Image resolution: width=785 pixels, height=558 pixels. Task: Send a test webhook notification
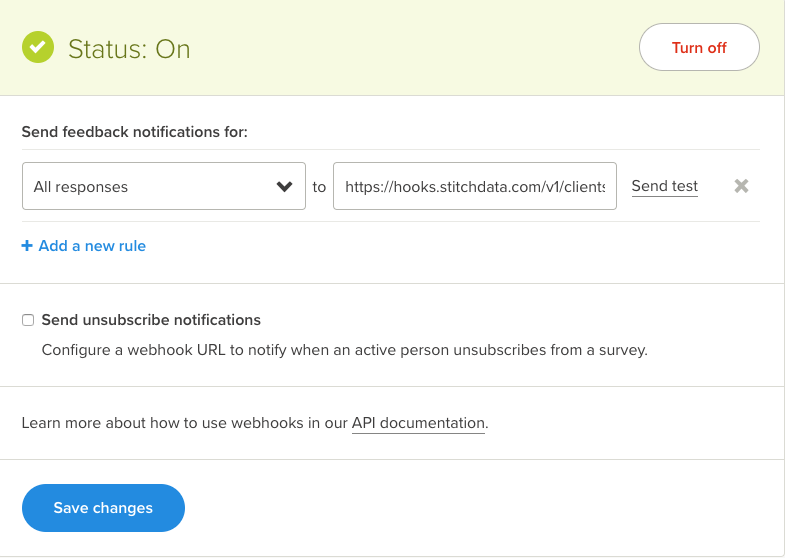pyautogui.click(x=665, y=186)
